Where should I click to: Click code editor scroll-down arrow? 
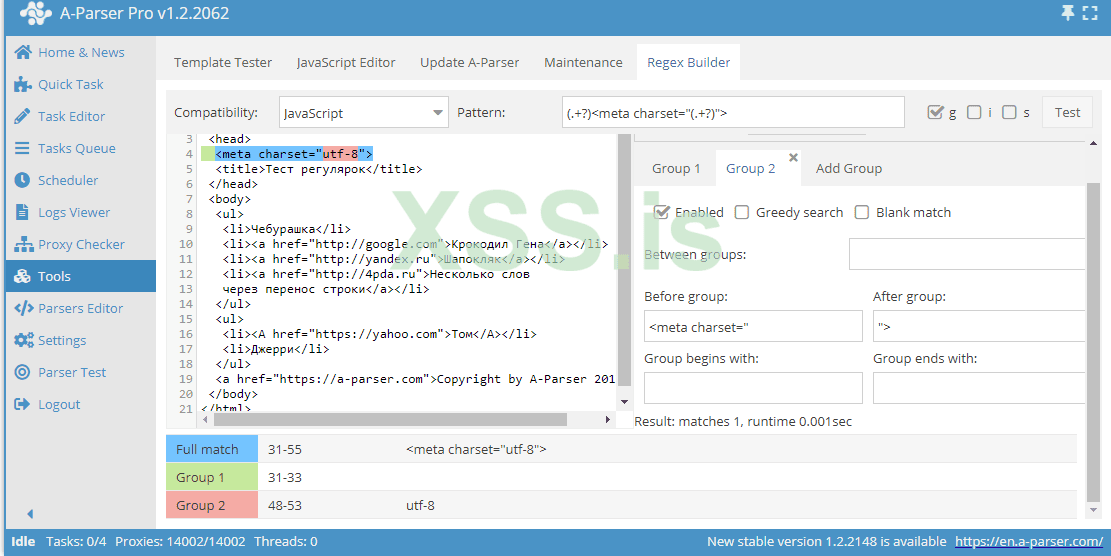tap(624, 402)
